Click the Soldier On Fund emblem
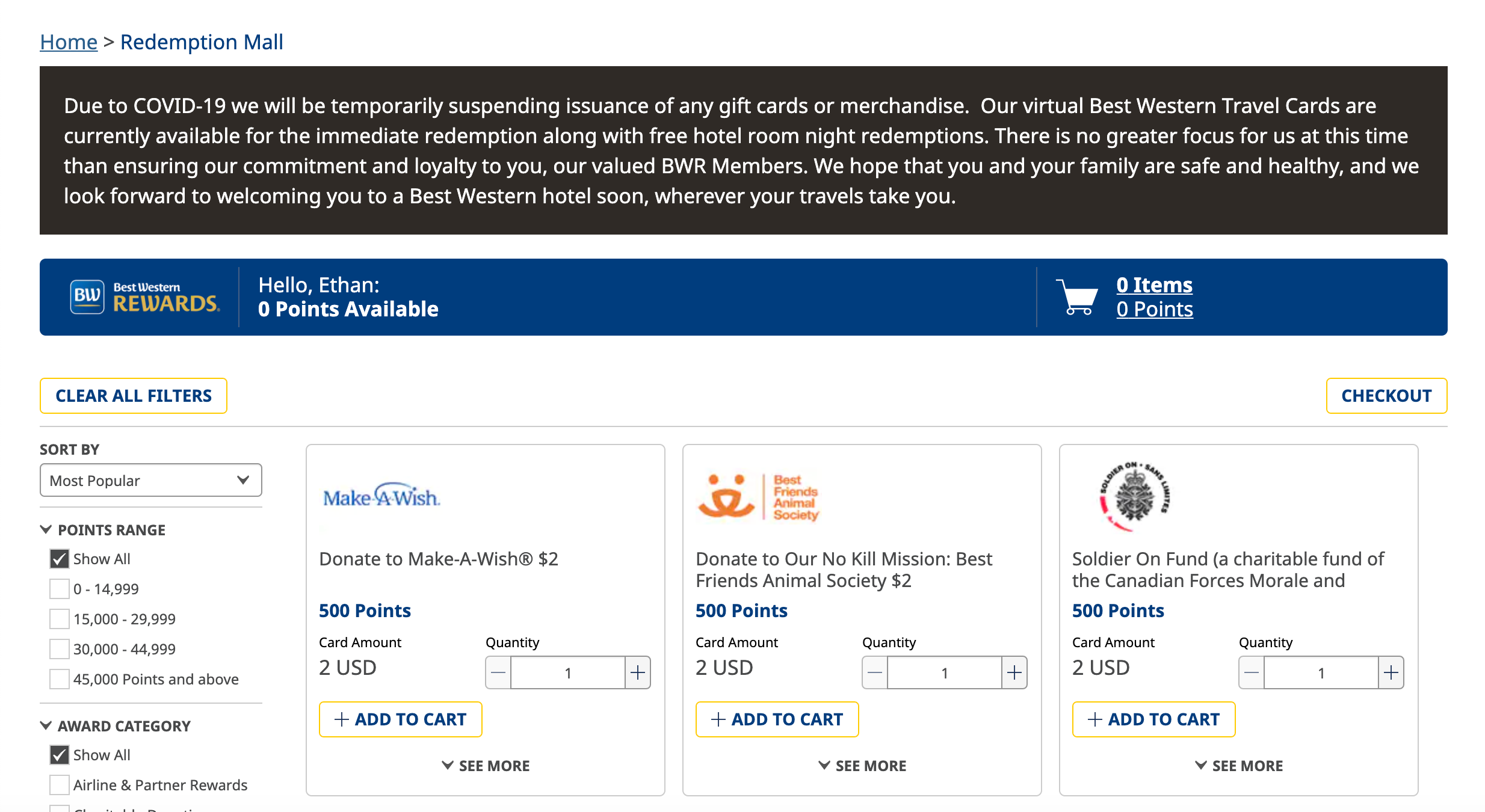The width and height of the screenshot is (1485, 812). click(1135, 497)
